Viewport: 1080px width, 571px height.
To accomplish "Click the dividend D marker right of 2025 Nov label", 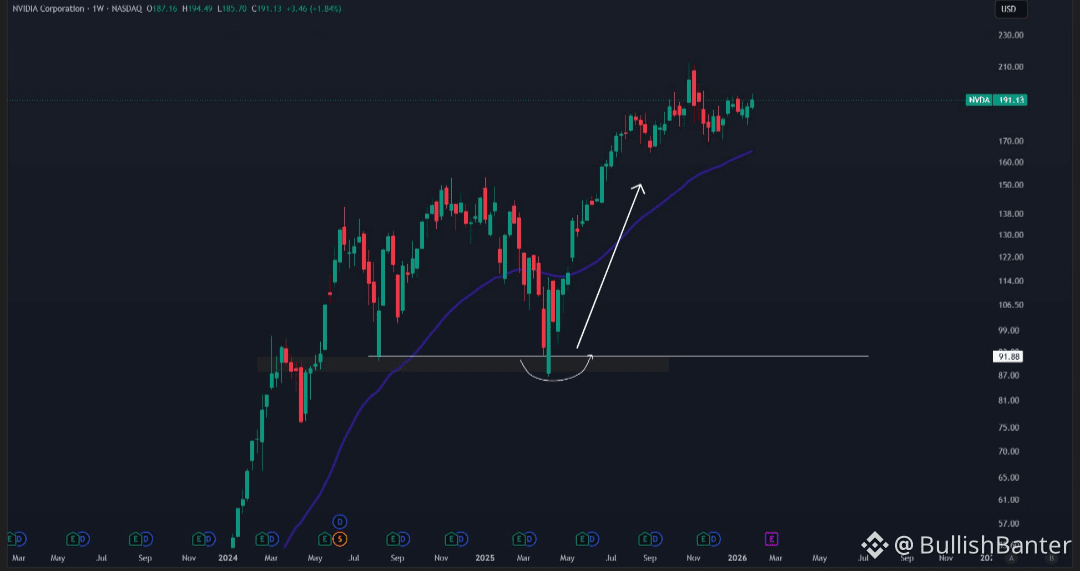I will [714, 539].
